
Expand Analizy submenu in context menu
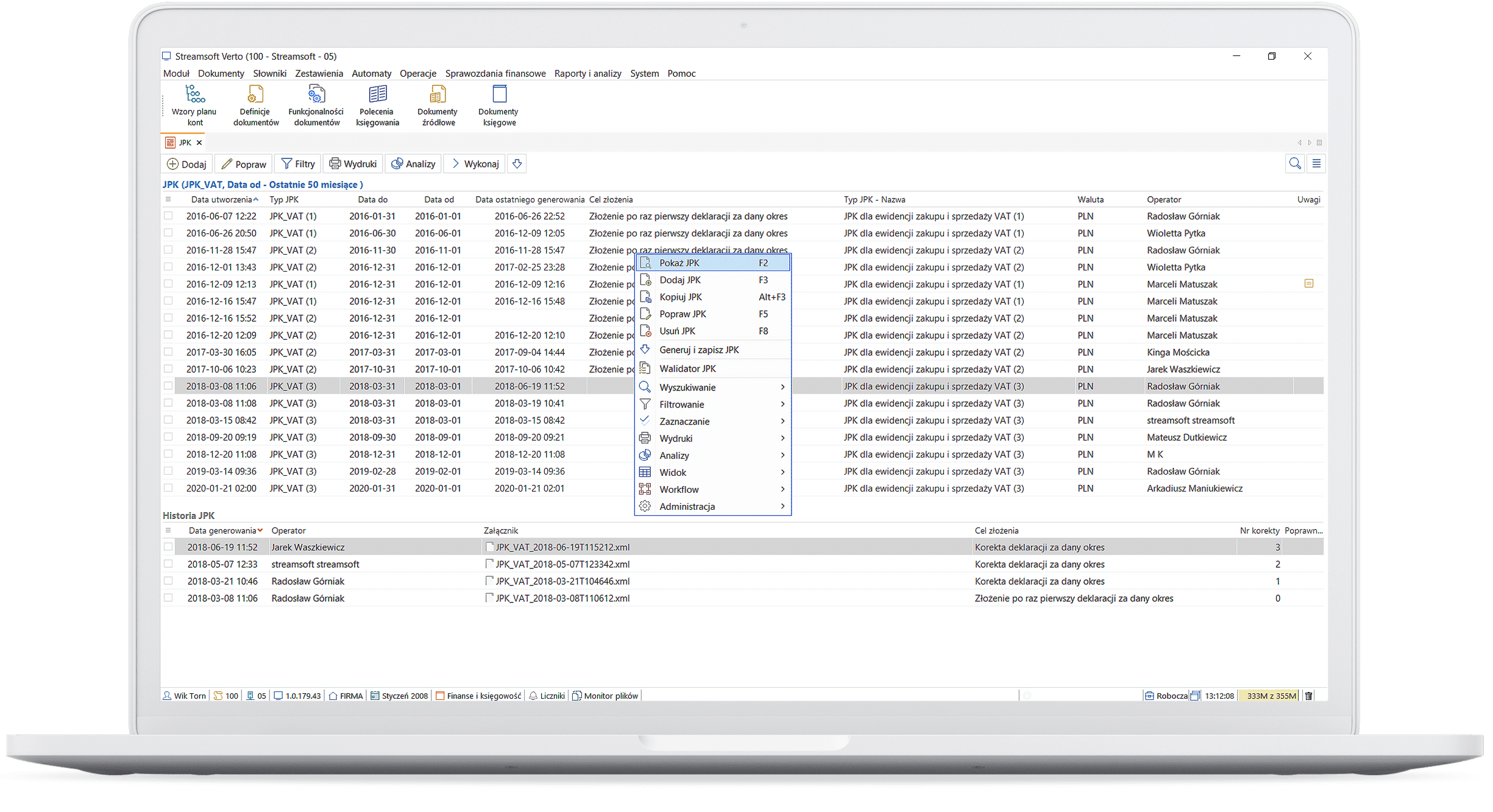[713, 456]
